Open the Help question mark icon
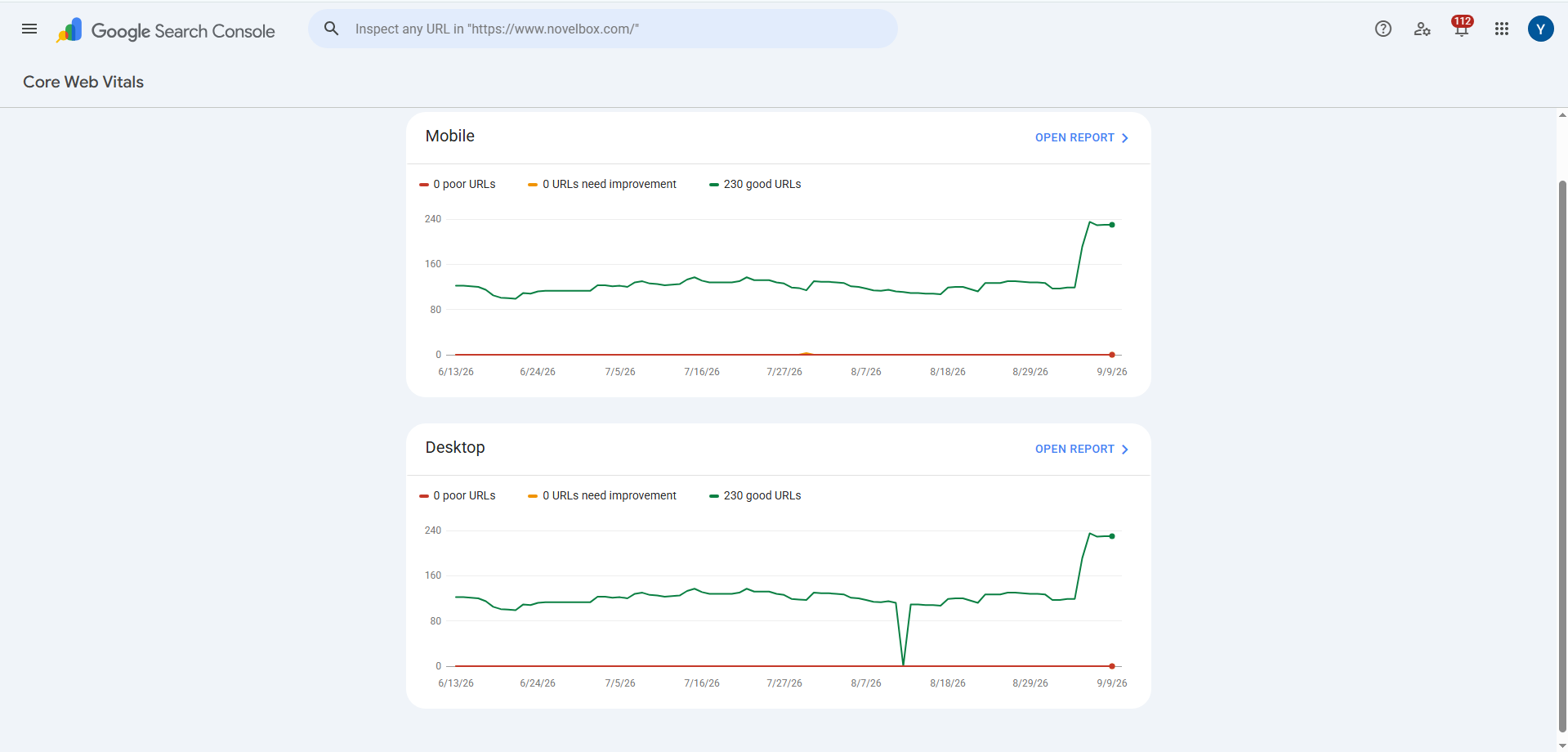 1383,29
